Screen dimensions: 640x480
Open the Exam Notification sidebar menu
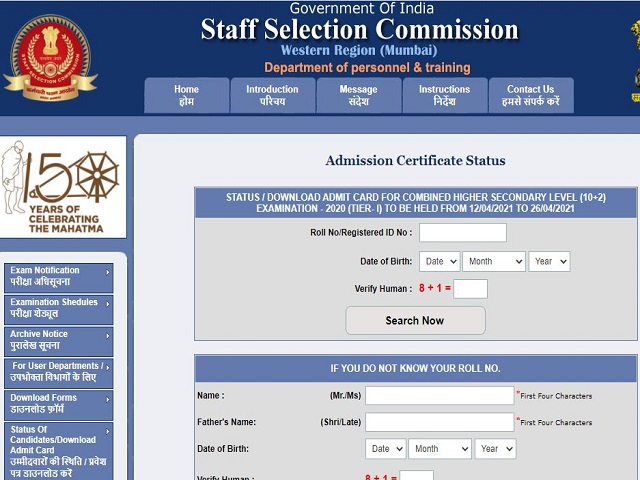point(59,278)
